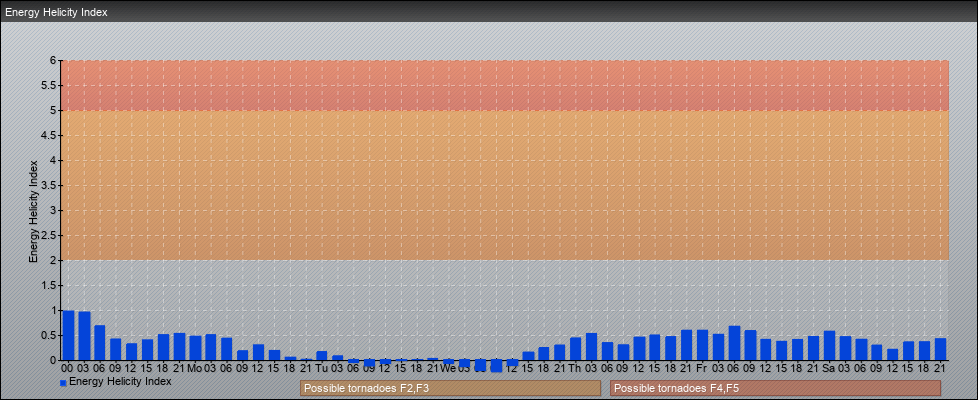Click the rotated Energy Helicity Index y-axis title

pos(33,210)
